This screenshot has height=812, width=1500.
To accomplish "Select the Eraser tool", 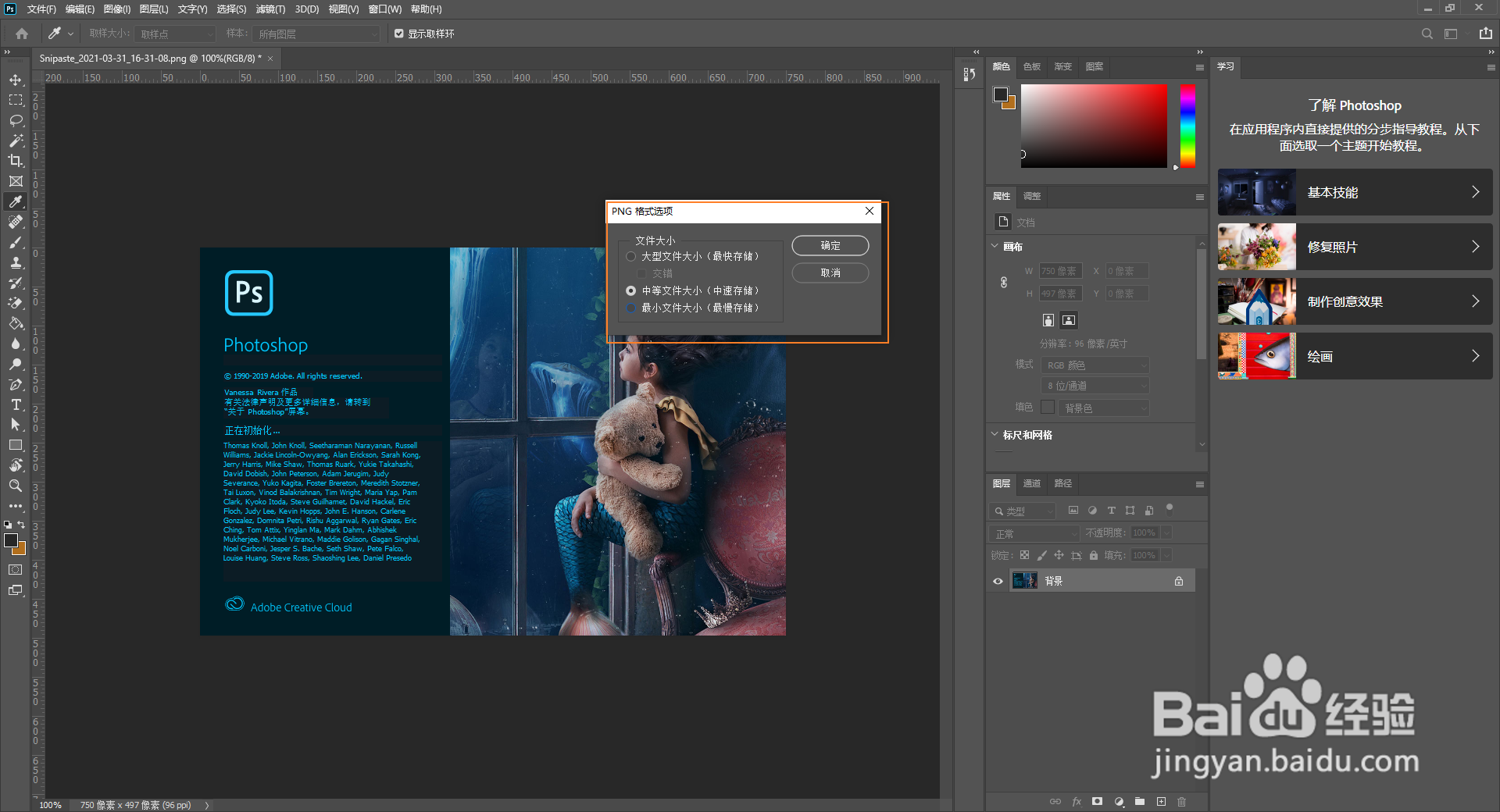I will click(x=16, y=303).
